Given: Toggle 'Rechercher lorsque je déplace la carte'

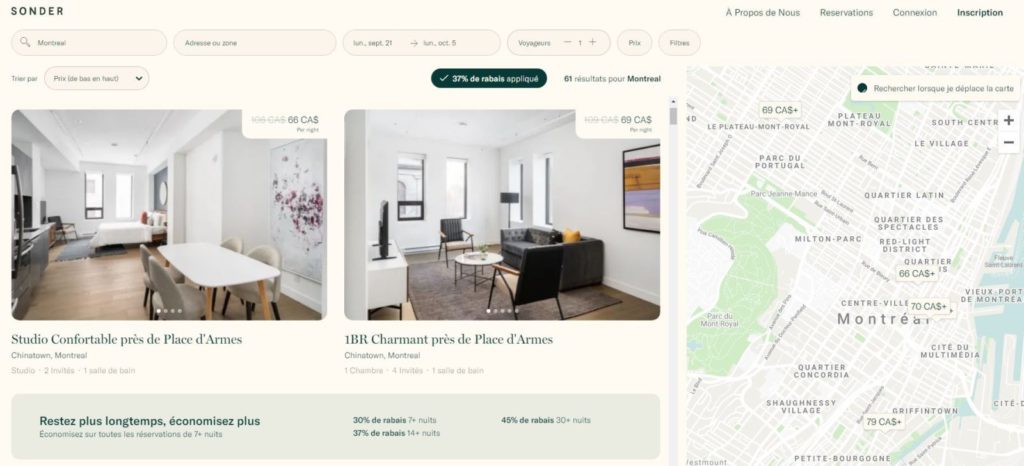Looking at the screenshot, I should point(862,88).
